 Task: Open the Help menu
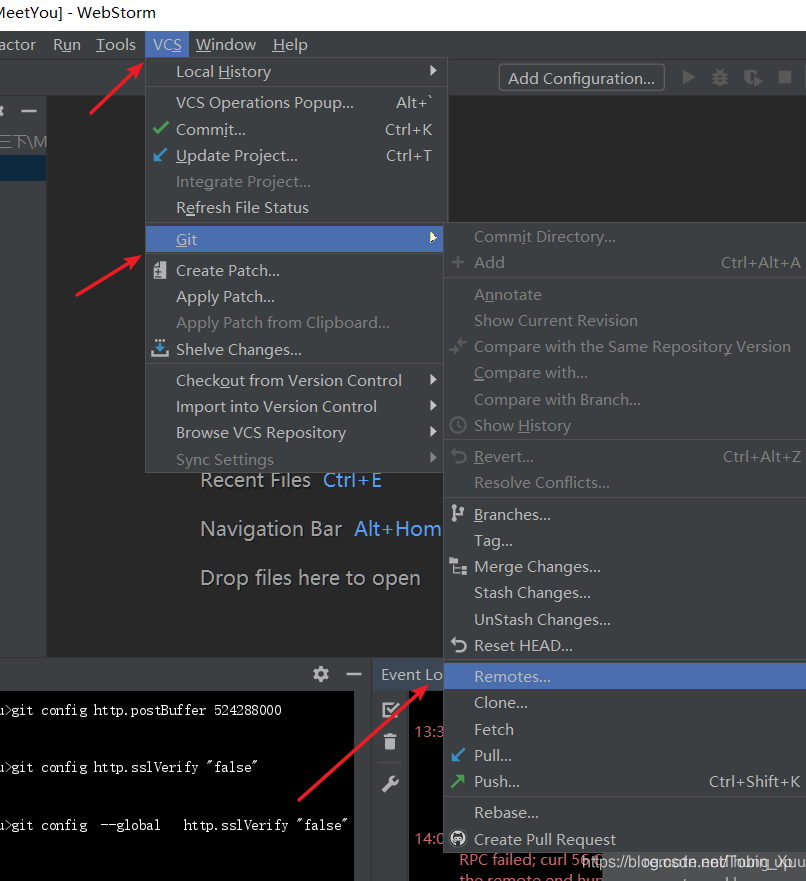[x=290, y=44]
